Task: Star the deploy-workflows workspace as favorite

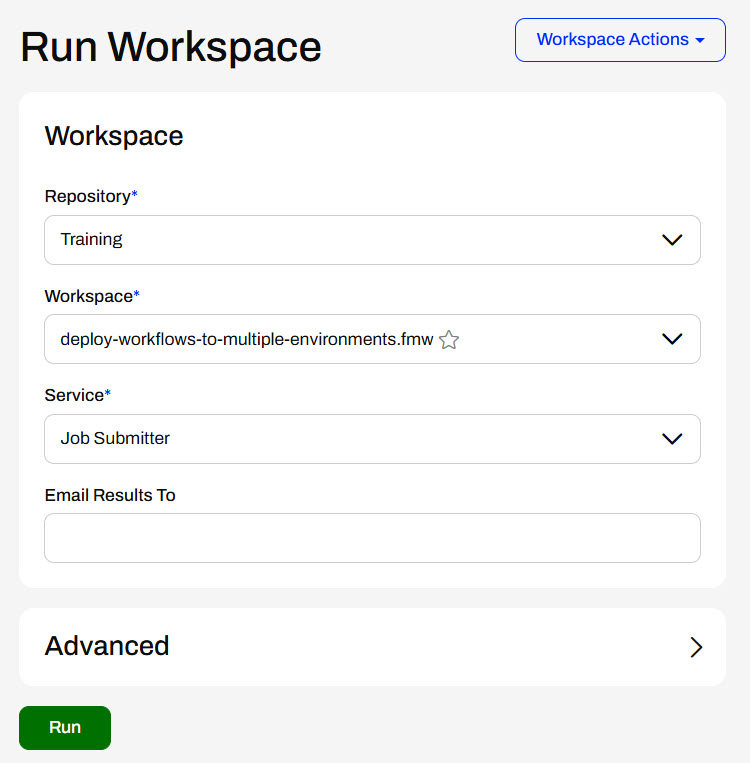Action: click(449, 340)
